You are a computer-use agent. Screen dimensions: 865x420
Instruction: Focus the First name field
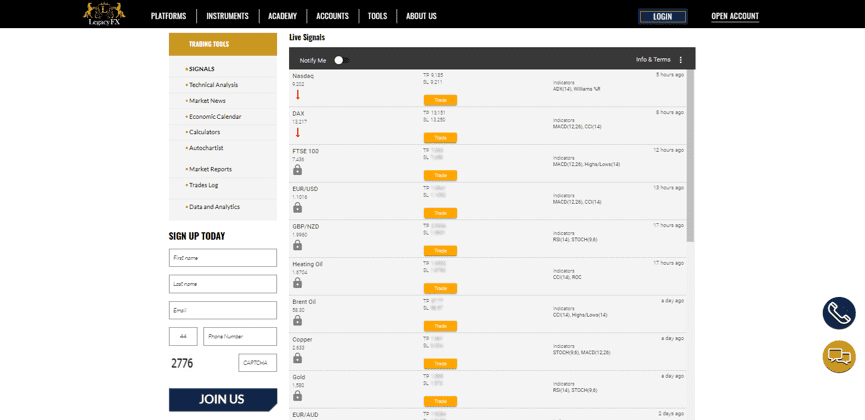pos(223,258)
